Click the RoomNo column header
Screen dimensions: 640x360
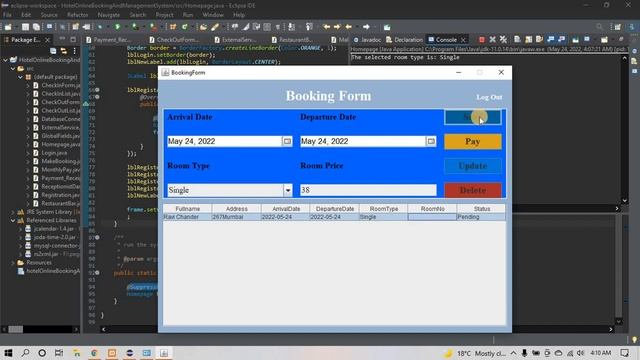tap(432, 209)
